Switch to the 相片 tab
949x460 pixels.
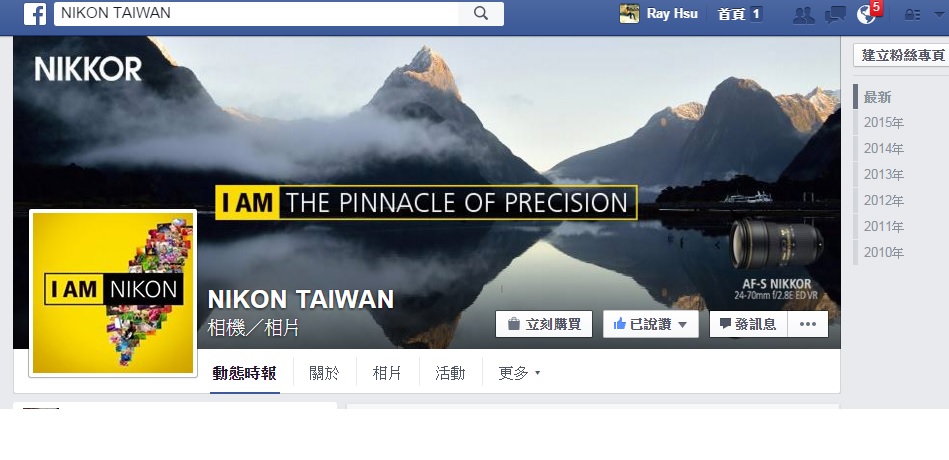pos(387,373)
